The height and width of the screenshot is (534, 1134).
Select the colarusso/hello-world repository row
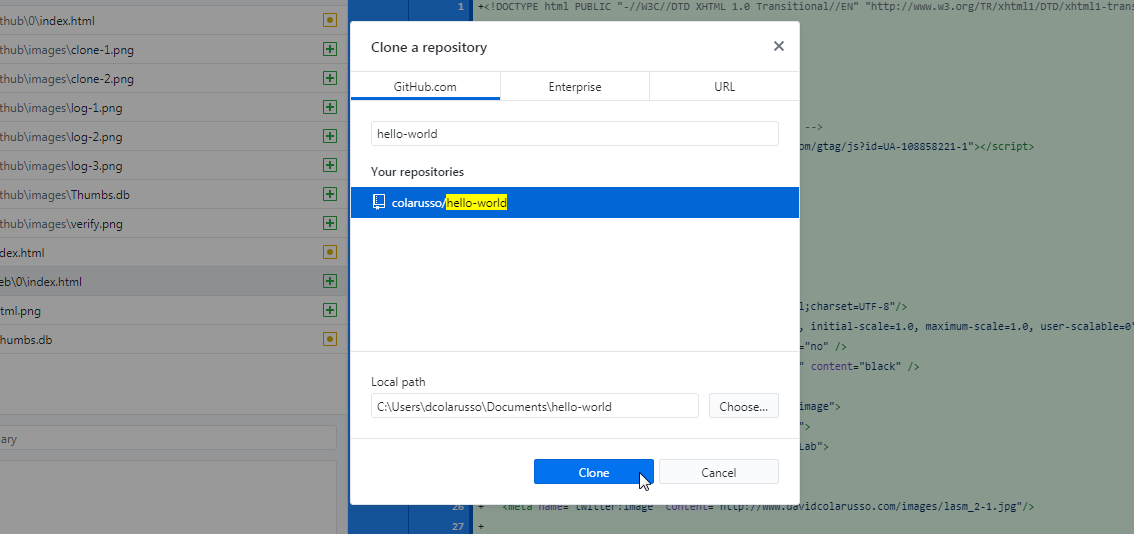[575, 203]
